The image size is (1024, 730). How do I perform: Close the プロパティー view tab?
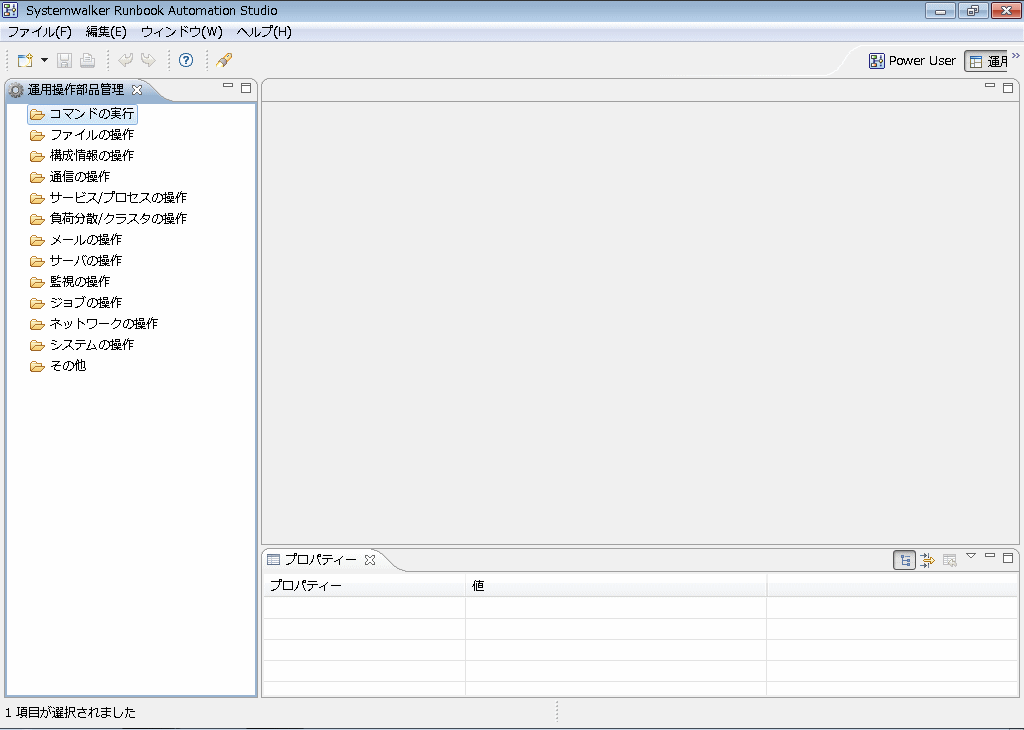point(370,560)
